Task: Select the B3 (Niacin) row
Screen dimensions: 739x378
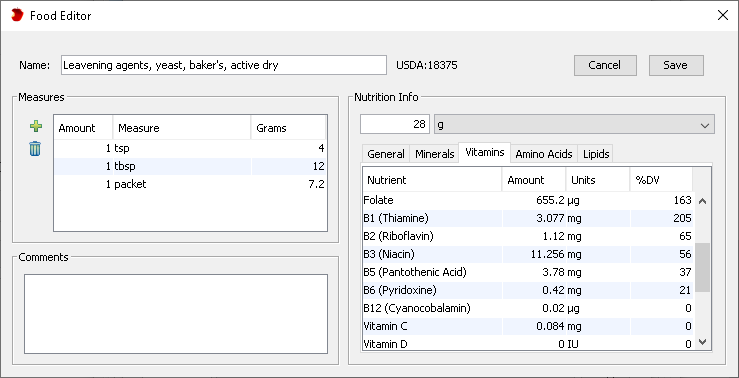Action: click(528, 255)
